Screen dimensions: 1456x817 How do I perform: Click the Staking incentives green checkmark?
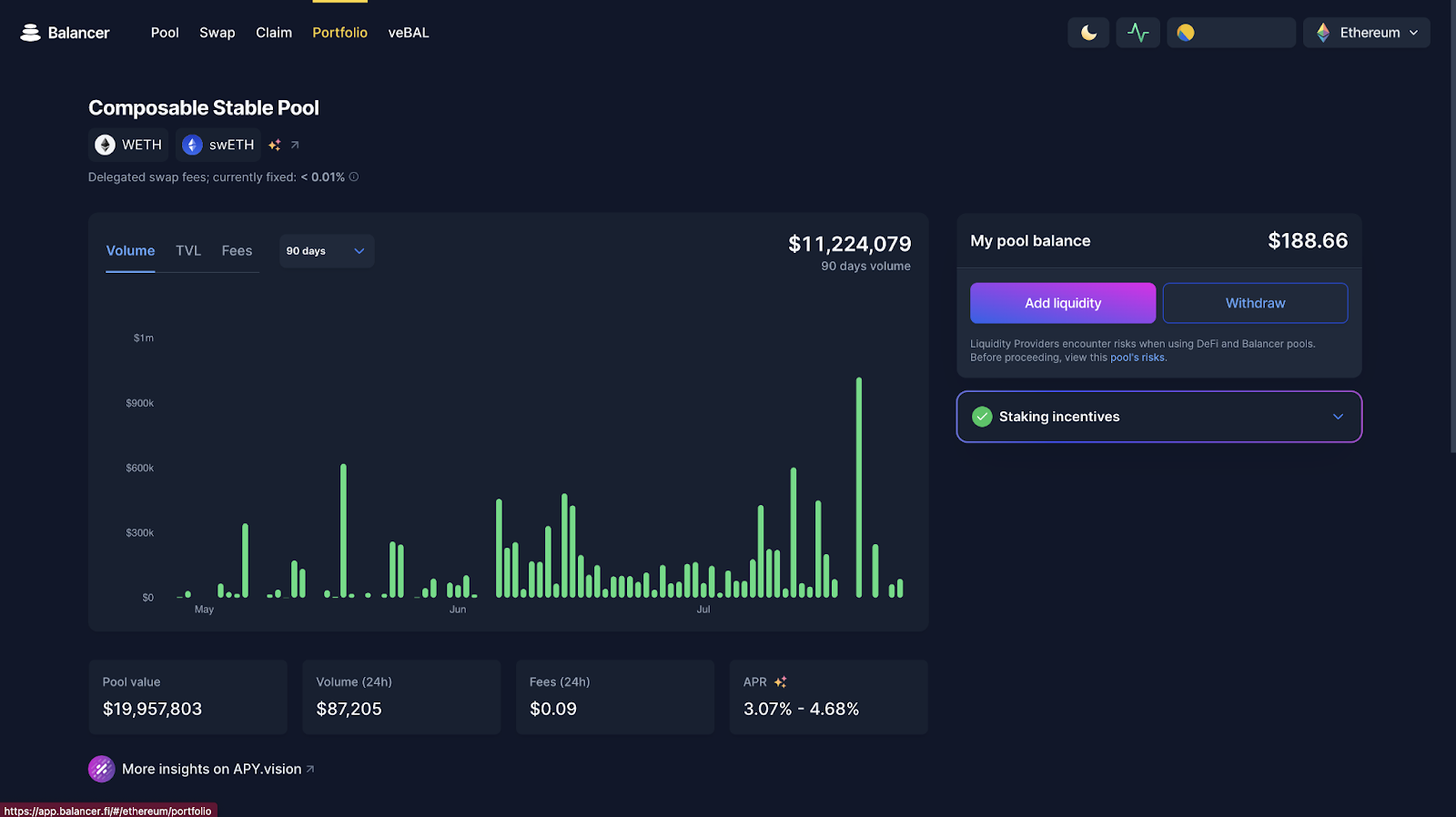[x=982, y=417]
